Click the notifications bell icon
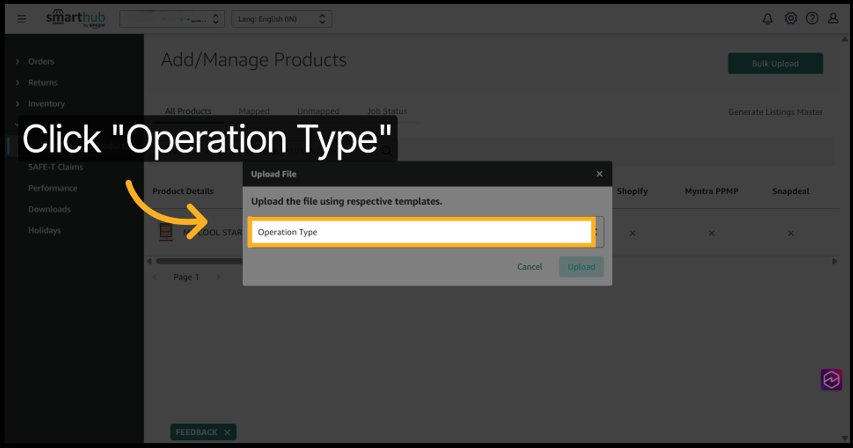The height and width of the screenshot is (448, 853). [x=768, y=19]
